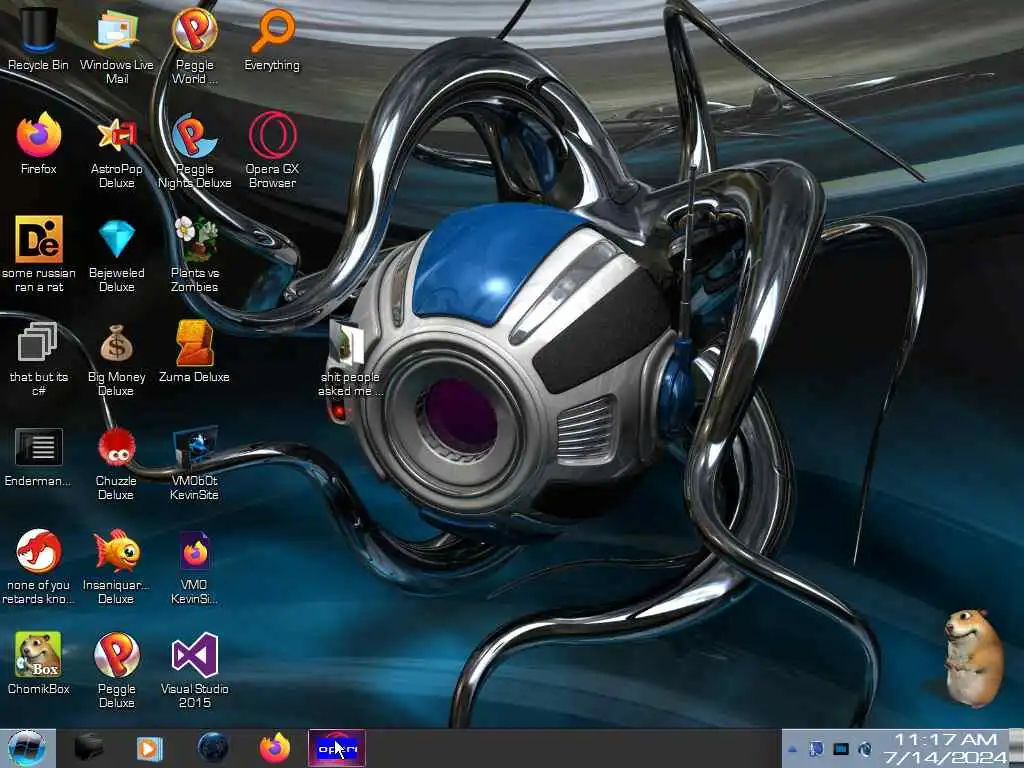Select Big Money Deluxe money bag icon

(116, 358)
